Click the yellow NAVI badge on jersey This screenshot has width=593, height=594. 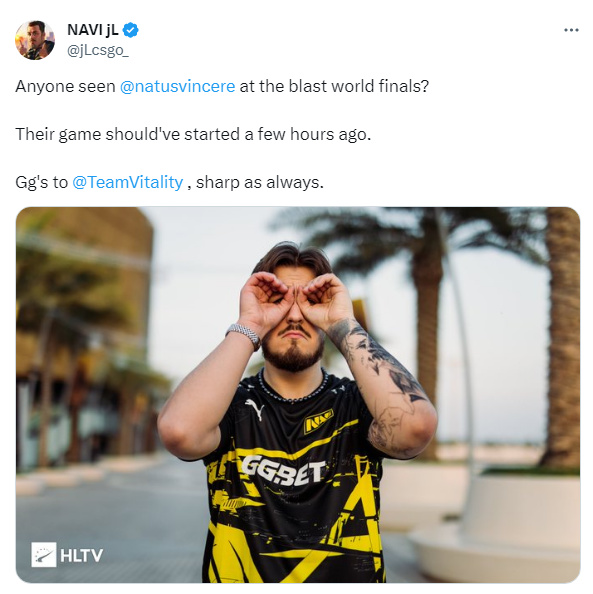(x=318, y=421)
